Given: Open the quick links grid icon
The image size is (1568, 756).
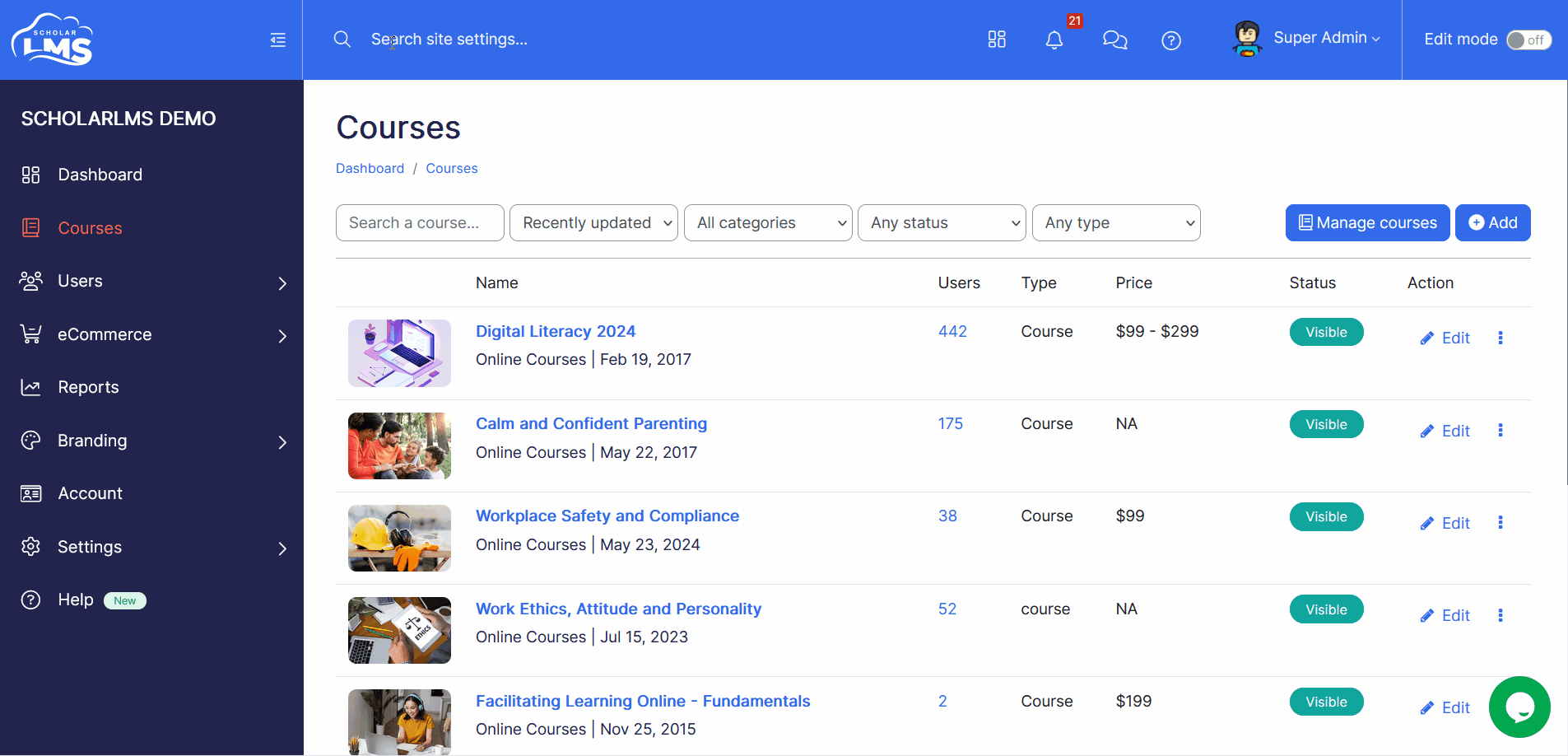Looking at the screenshot, I should pos(997,40).
